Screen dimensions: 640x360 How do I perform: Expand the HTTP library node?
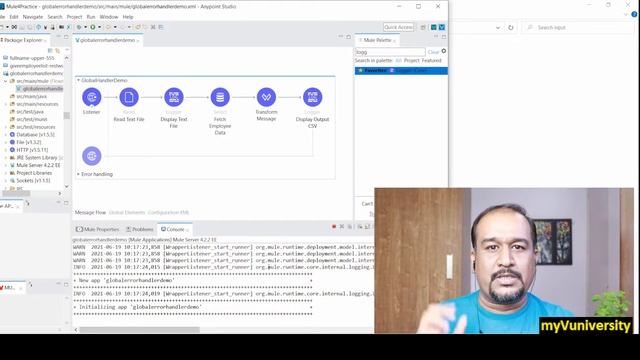tap(6, 150)
